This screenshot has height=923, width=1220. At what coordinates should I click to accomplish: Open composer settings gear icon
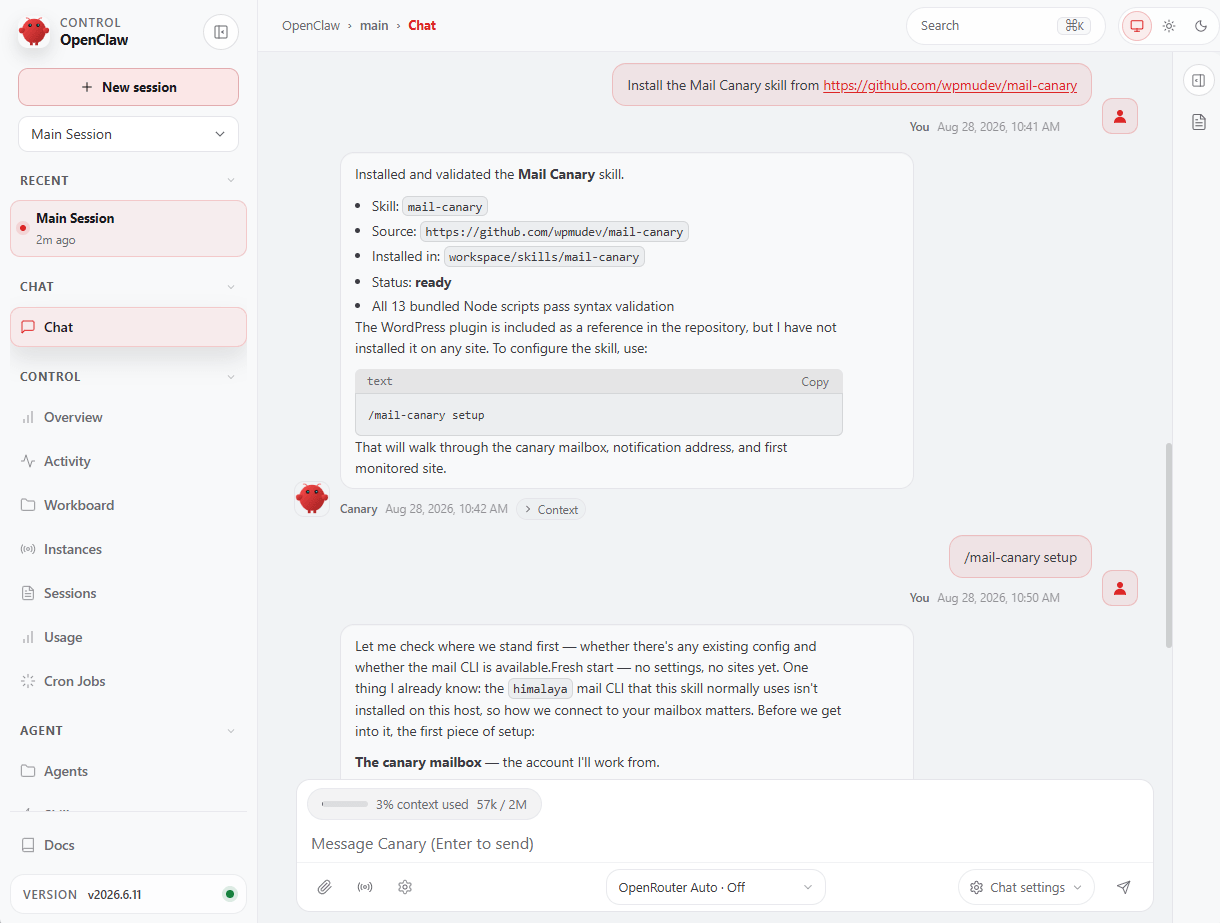(405, 887)
